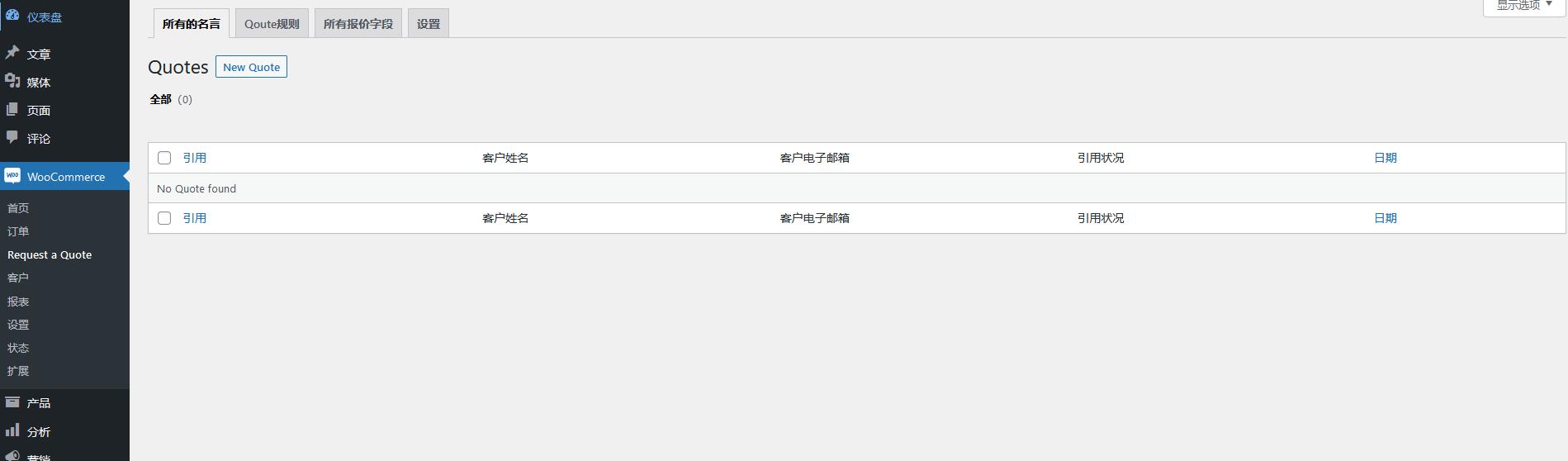Click the comment bubble icon
Viewport: 1568px width, 461px height.
coord(12,137)
